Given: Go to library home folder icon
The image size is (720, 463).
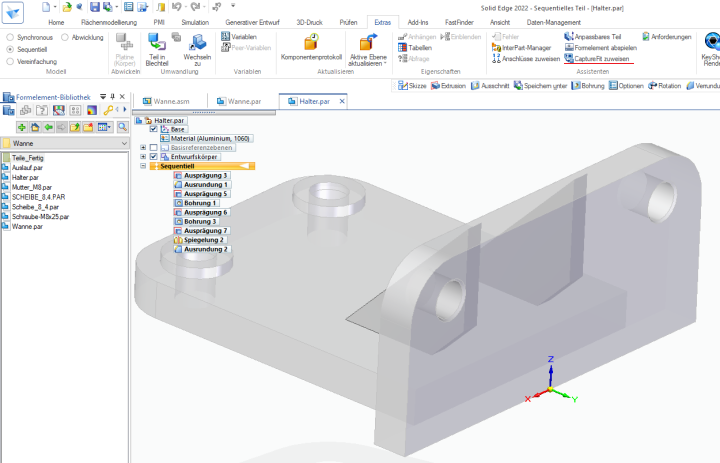Looking at the screenshot, I should click(35, 127).
